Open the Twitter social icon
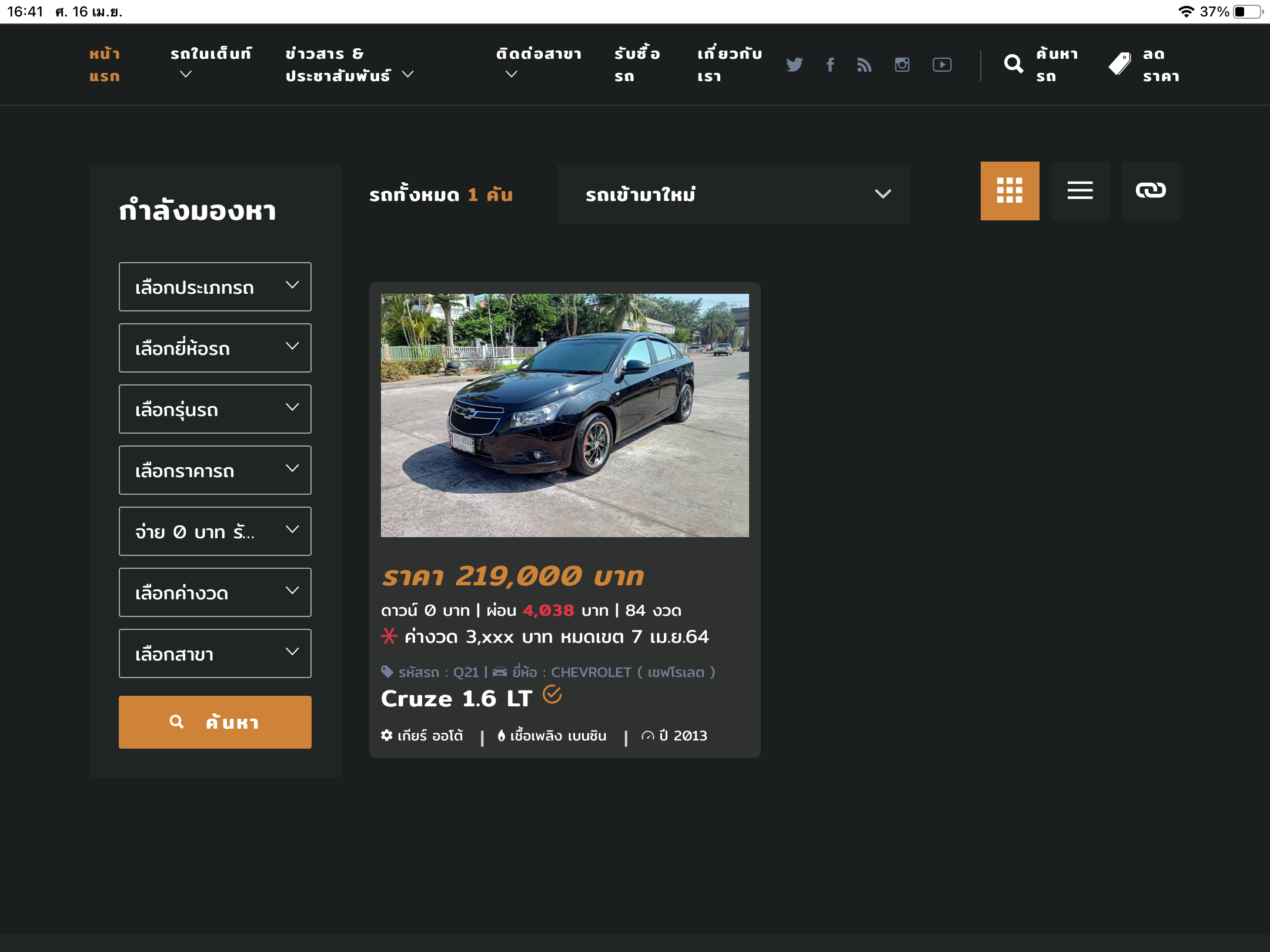 (794, 65)
